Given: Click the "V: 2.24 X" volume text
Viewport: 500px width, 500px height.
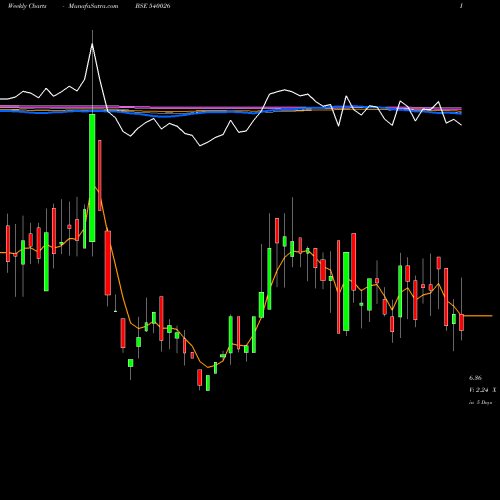Looking at the screenshot, I should pyautogui.click(x=482, y=390).
